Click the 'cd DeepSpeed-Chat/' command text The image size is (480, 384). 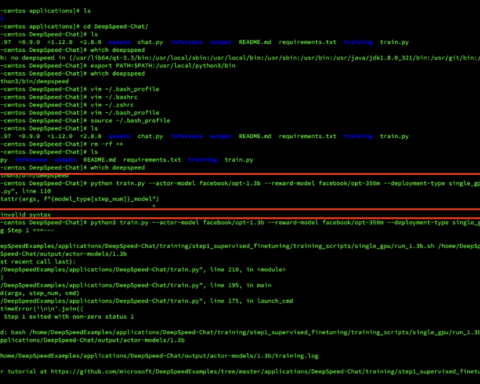click(116, 26)
